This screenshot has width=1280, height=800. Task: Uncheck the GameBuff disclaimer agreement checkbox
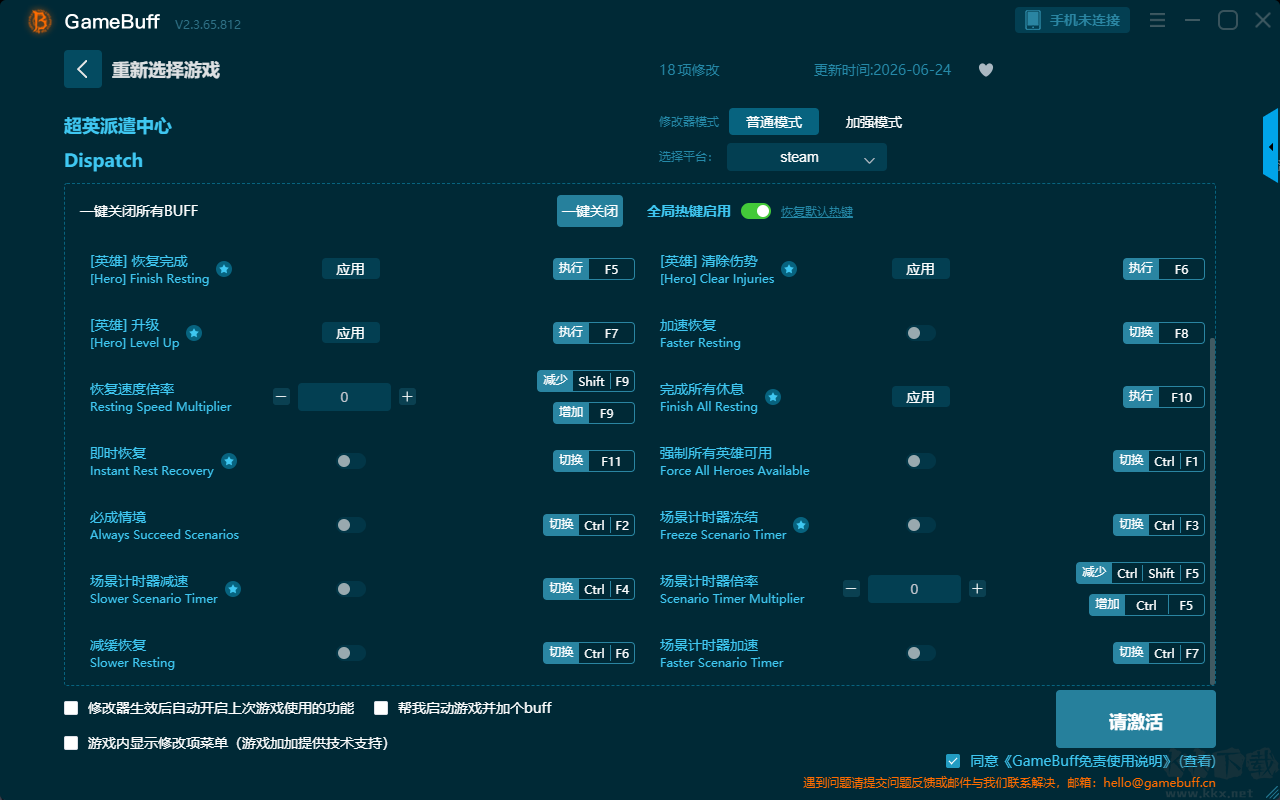pos(953,761)
